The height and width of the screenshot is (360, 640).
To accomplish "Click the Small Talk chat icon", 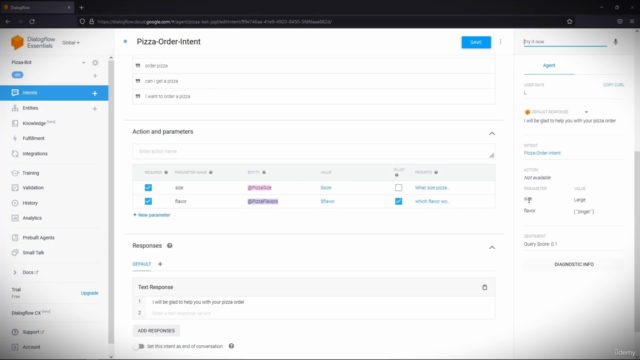I will [15, 253].
